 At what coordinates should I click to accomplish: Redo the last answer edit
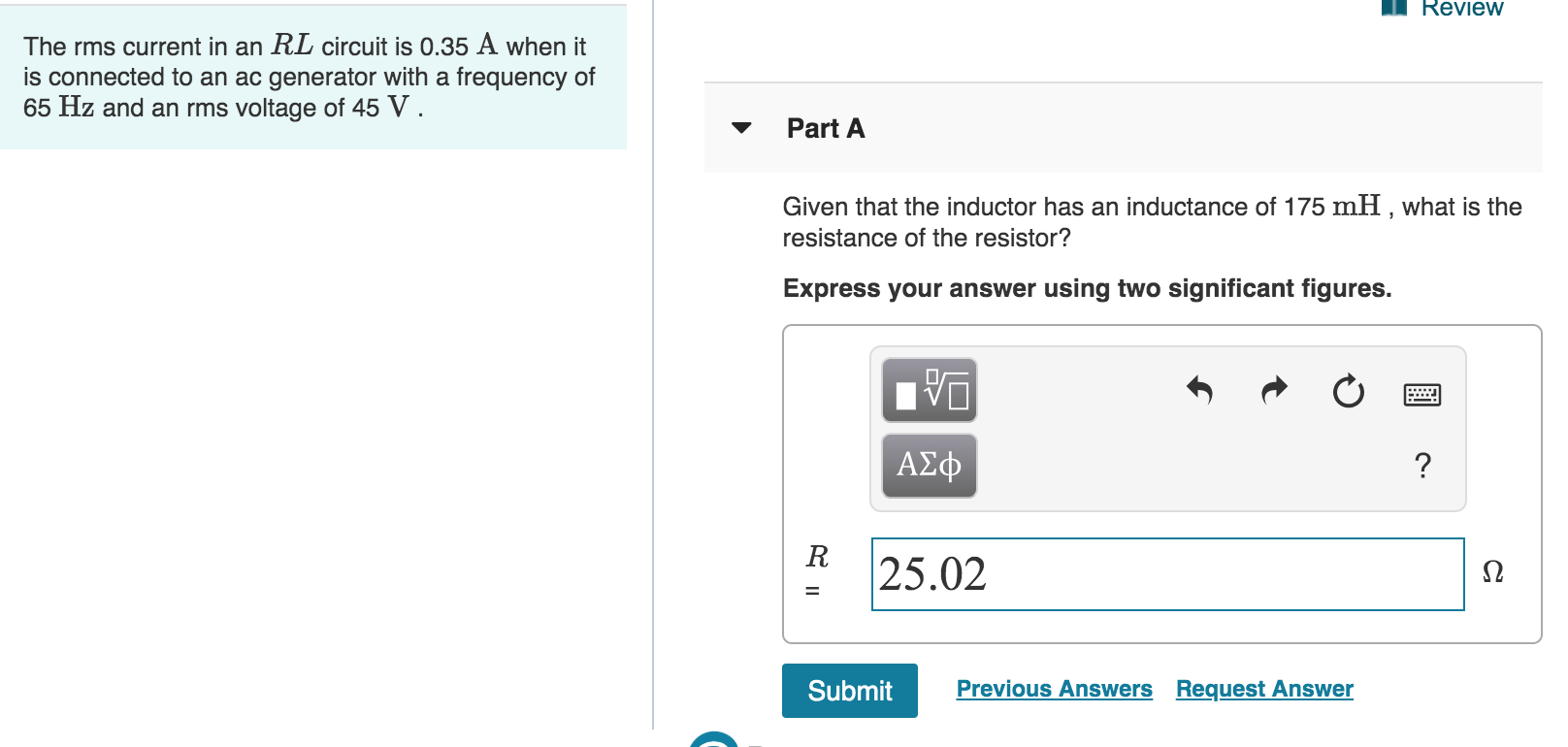(x=1273, y=391)
